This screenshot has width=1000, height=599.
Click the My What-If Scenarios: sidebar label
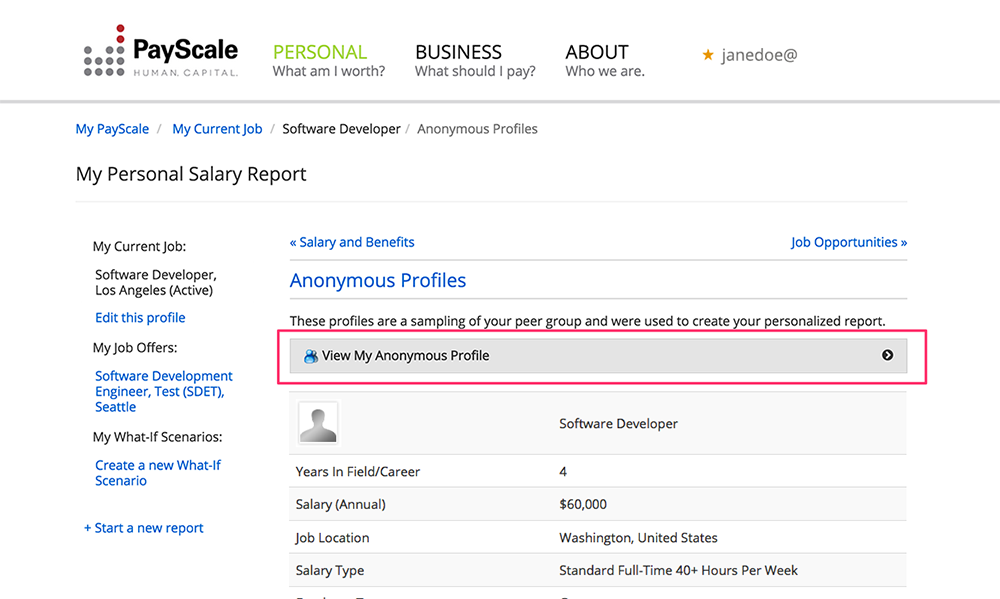point(158,437)
